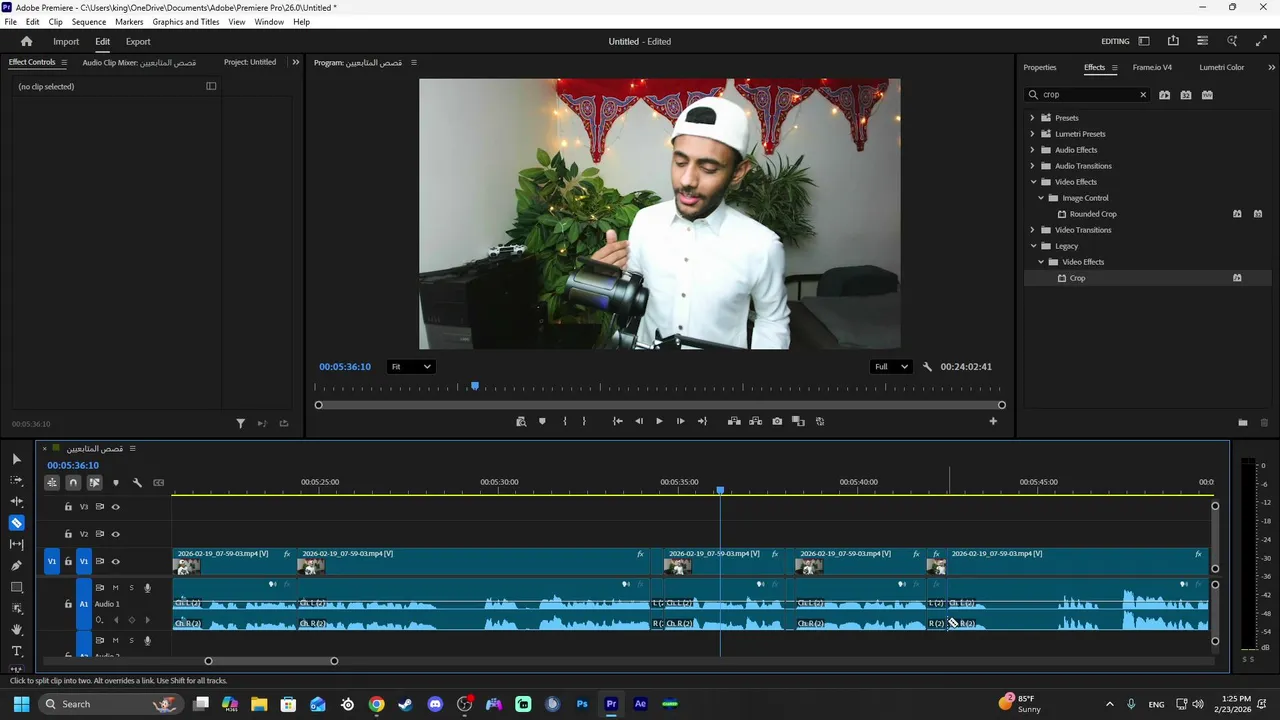
Task: Open Discord from the taskbar
Action: click(435, 704)
